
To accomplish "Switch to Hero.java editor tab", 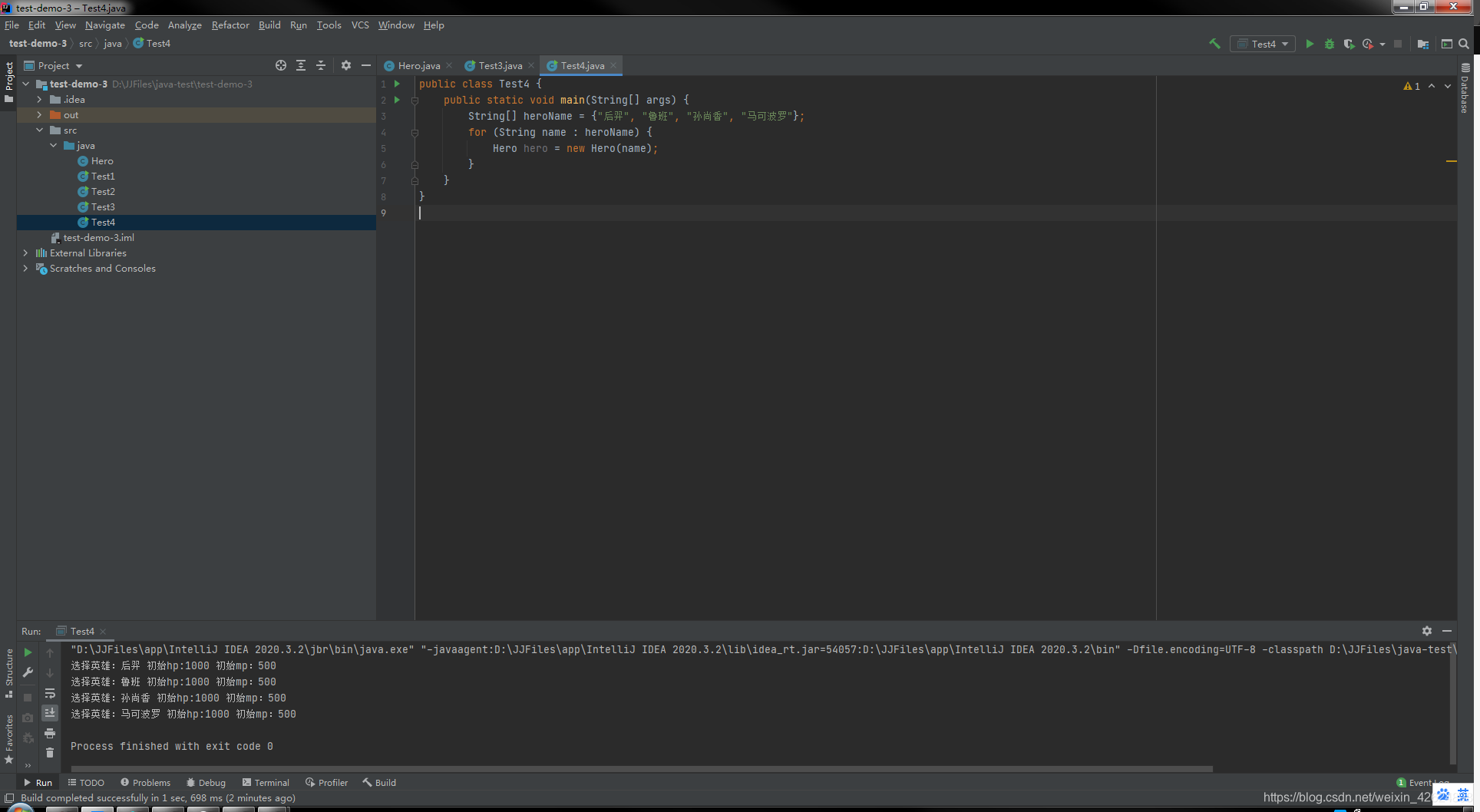I will [x=419, y=65].
